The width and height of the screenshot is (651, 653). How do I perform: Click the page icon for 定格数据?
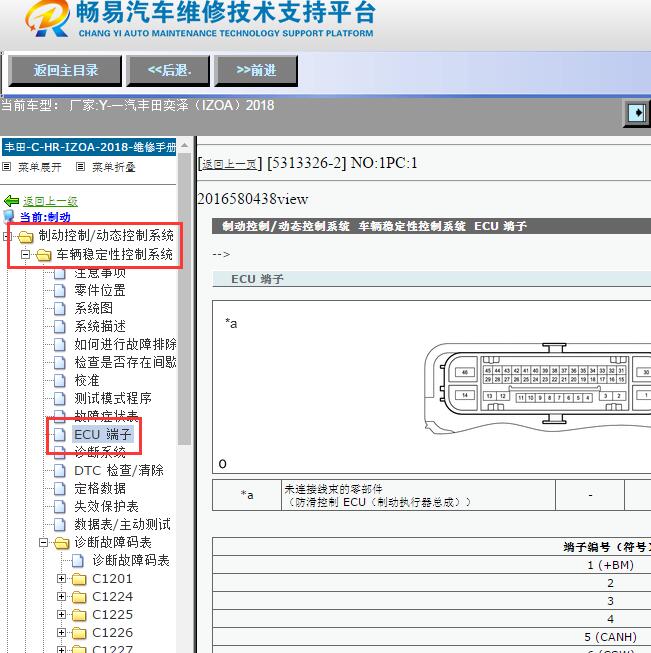[60, 489]
